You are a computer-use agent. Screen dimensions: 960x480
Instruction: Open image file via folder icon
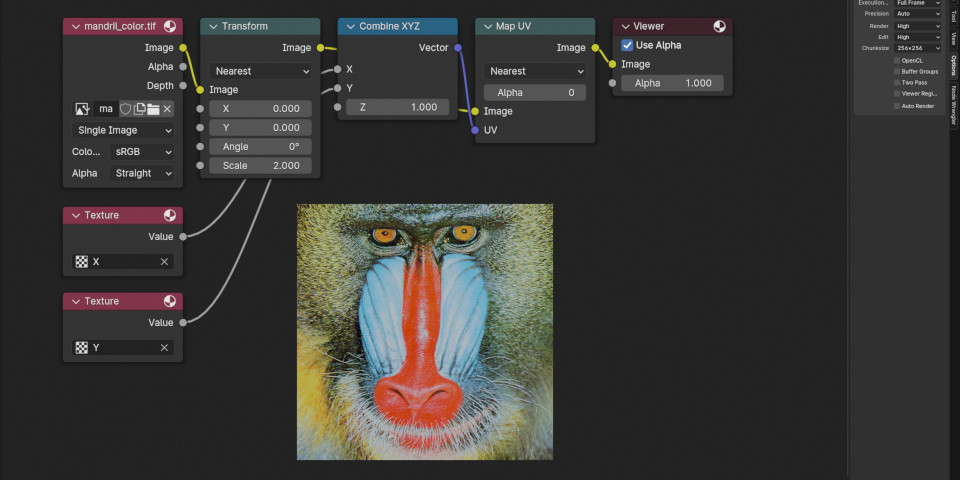pos(153,108)
